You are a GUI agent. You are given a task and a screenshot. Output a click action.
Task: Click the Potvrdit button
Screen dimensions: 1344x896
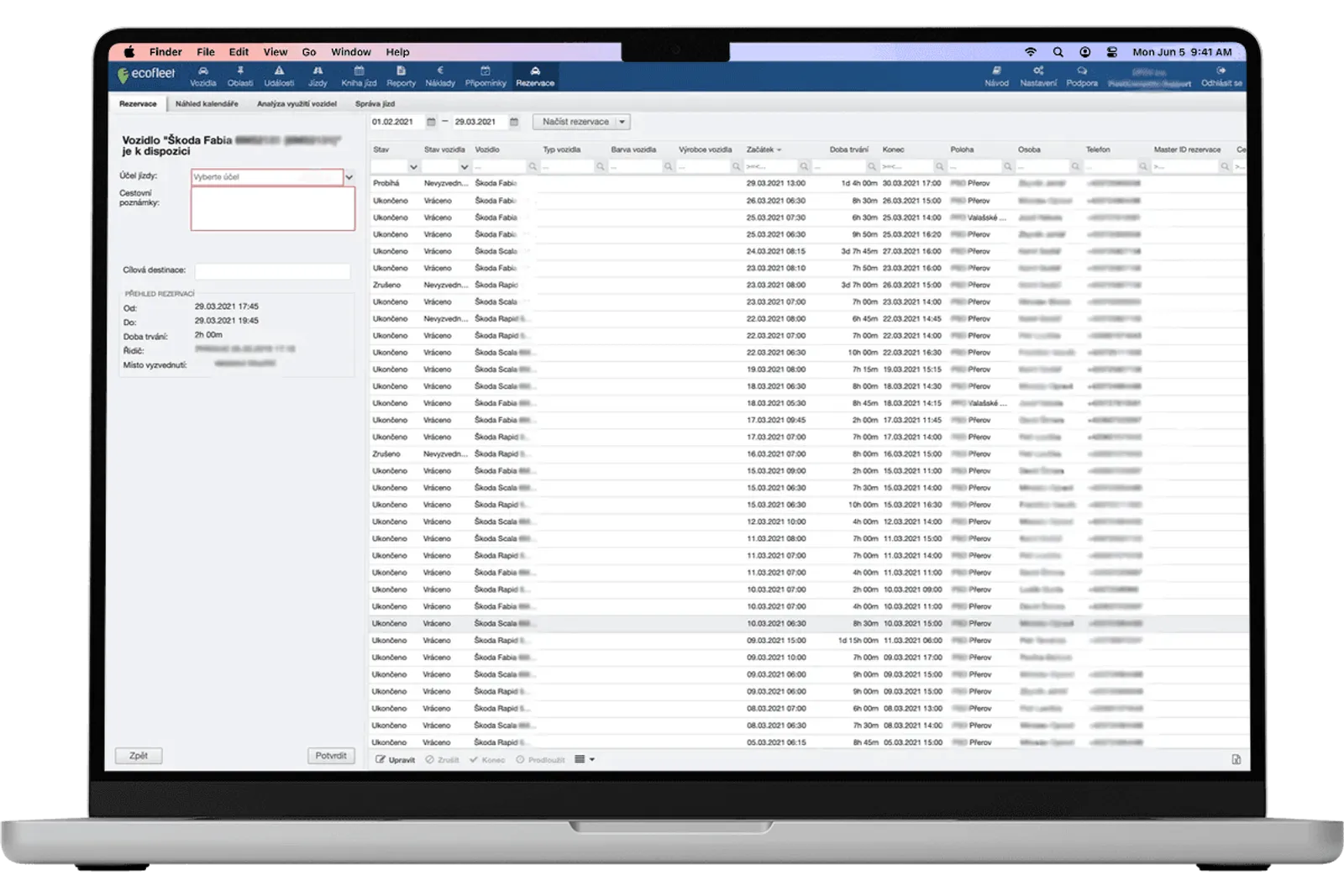point(331,756)
